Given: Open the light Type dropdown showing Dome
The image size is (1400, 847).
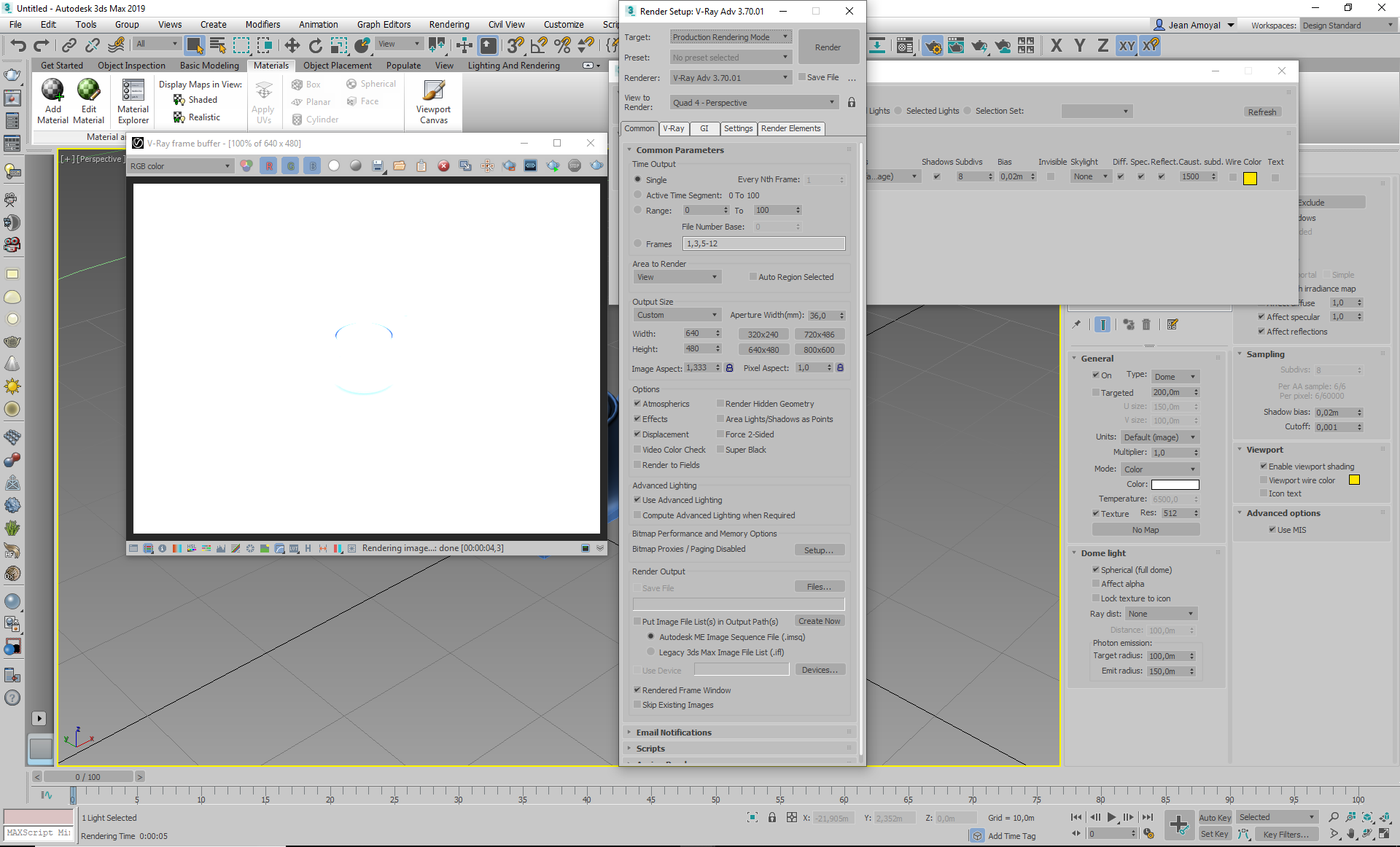Looking at the screenshot, I should [1175, 377].
